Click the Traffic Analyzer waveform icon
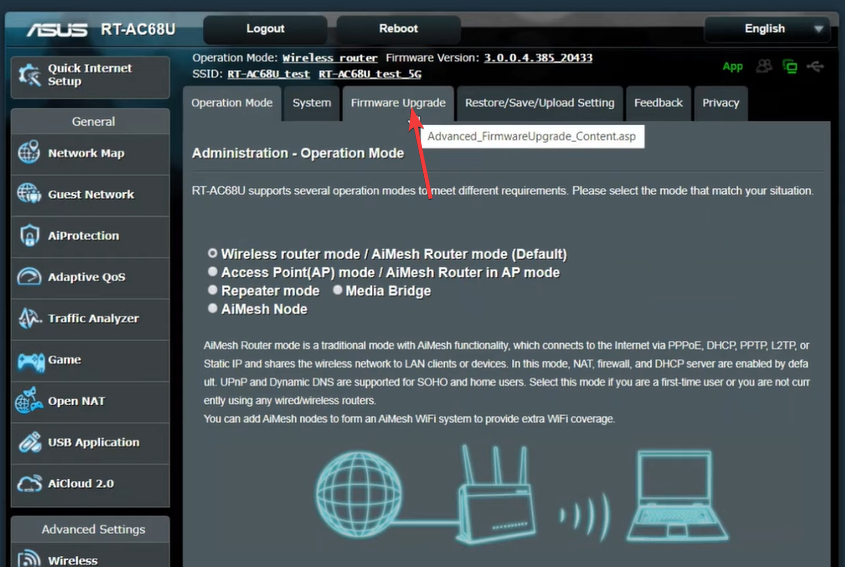The height and width of the screenshot is (567, 845). tap(29, 318)
